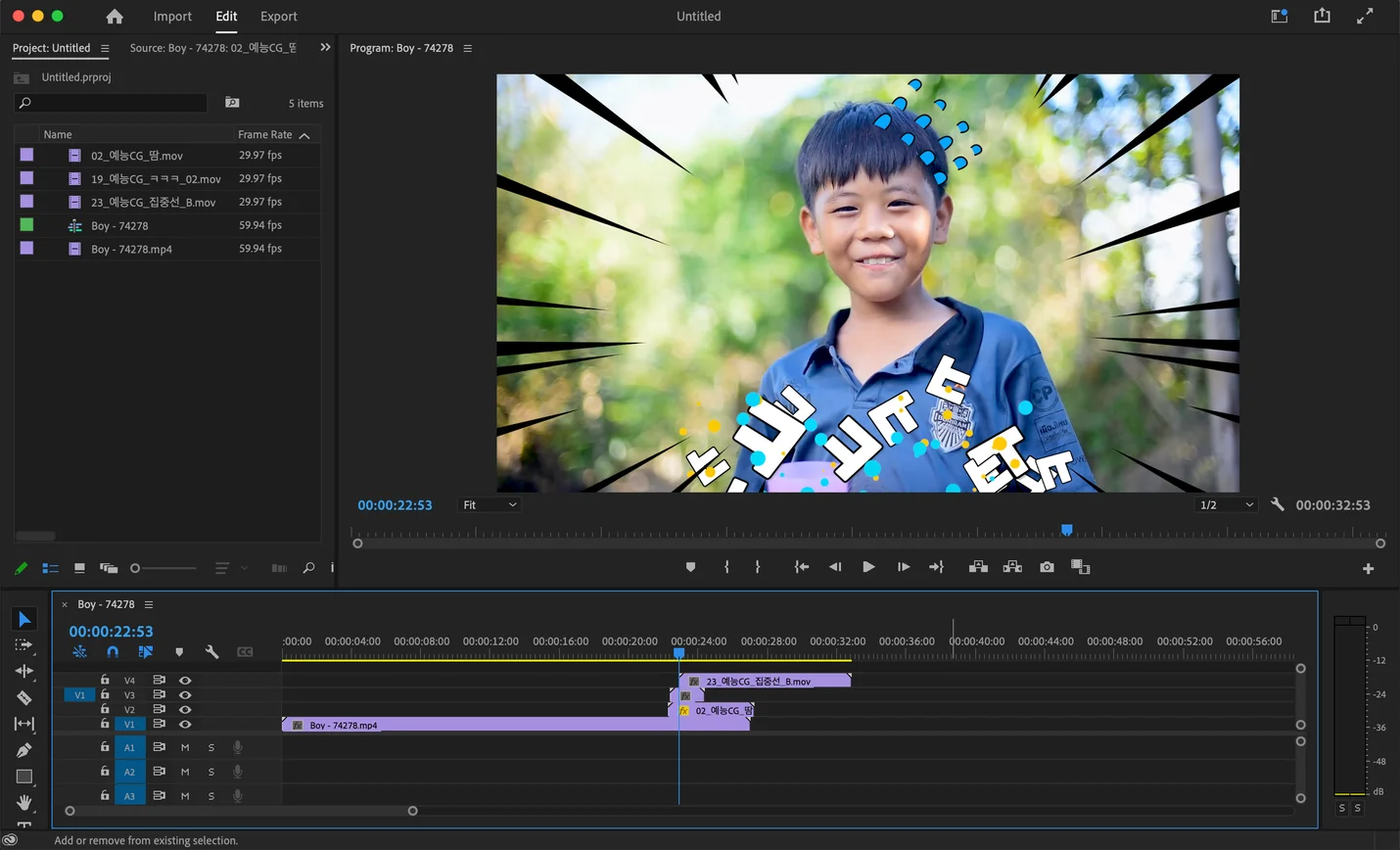1400x850 pixels.
Task: Select the Ripple Edit tool
Action: pos(24,672)
